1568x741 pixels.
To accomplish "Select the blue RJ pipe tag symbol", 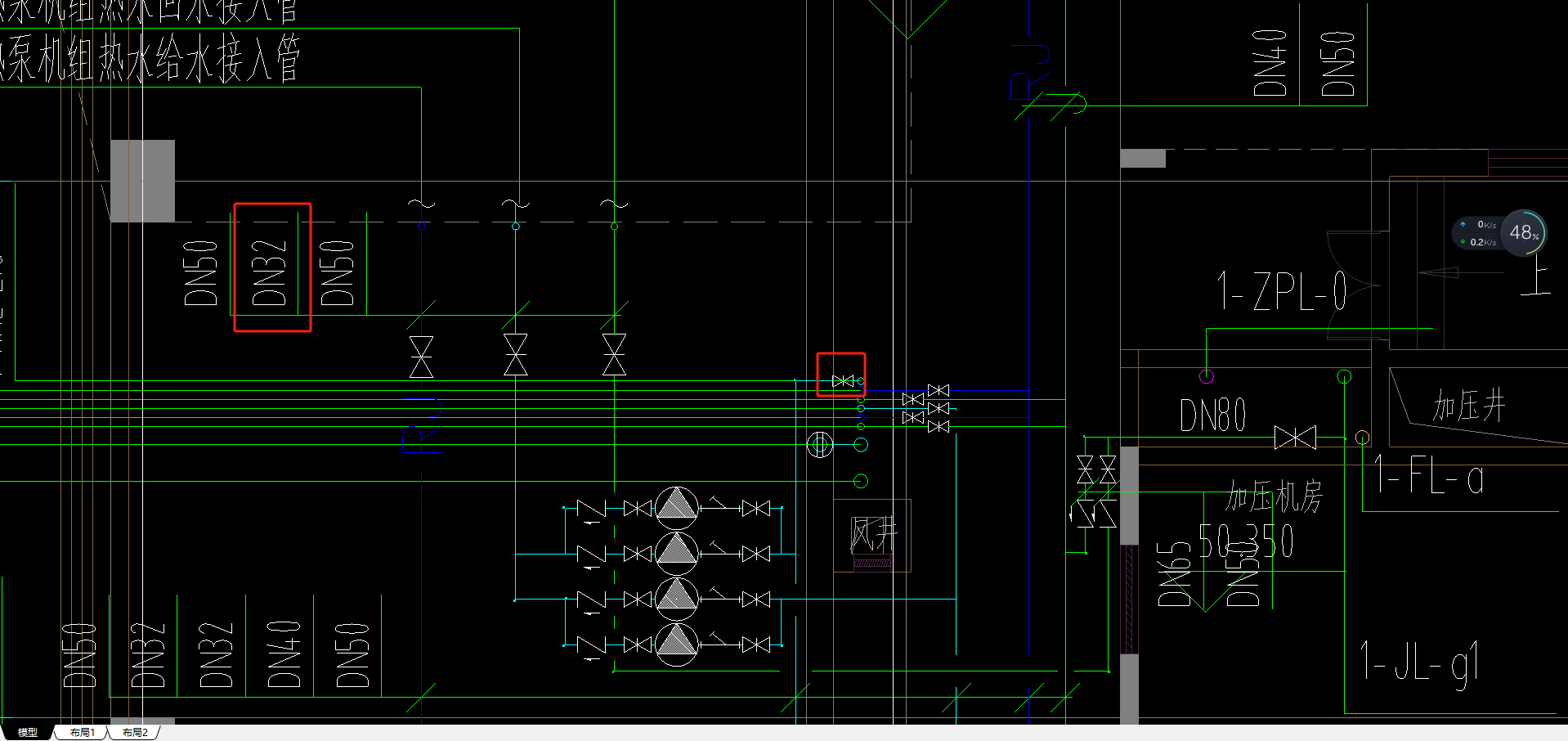I will [x=1029, y=72].
